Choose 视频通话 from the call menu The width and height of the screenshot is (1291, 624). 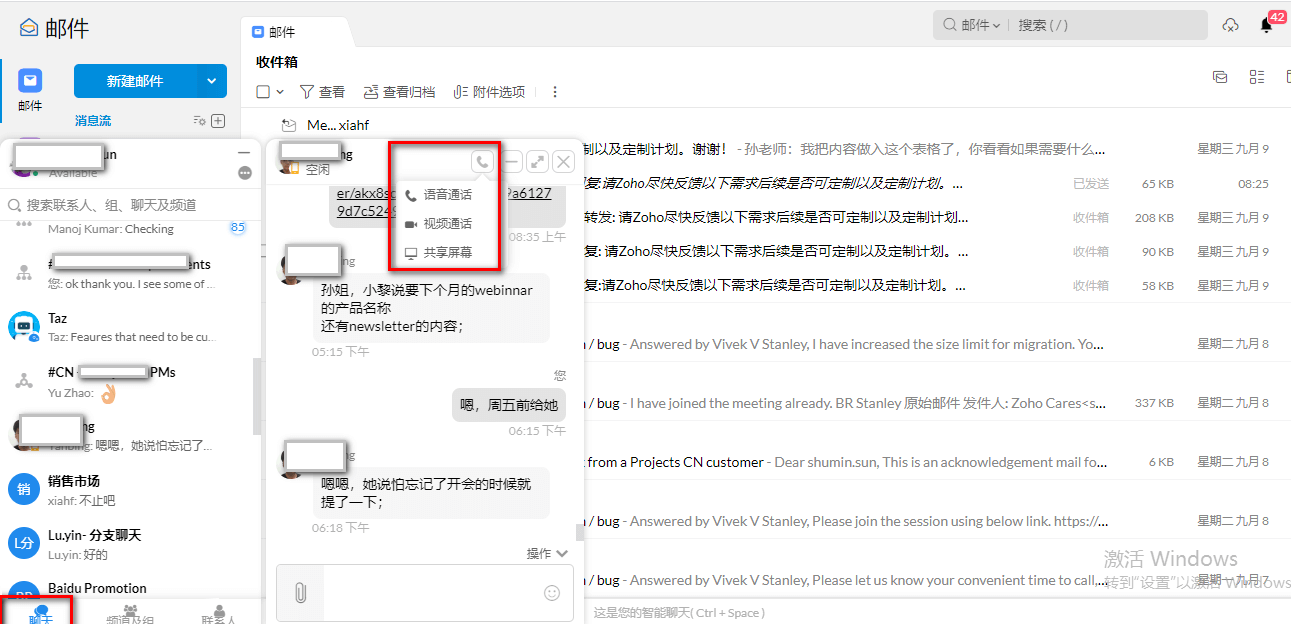446,224
